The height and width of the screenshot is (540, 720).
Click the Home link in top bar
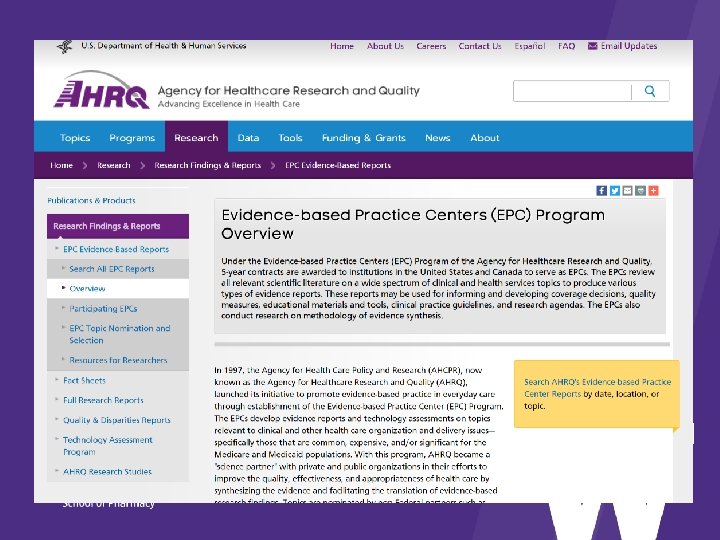(342, 46)
